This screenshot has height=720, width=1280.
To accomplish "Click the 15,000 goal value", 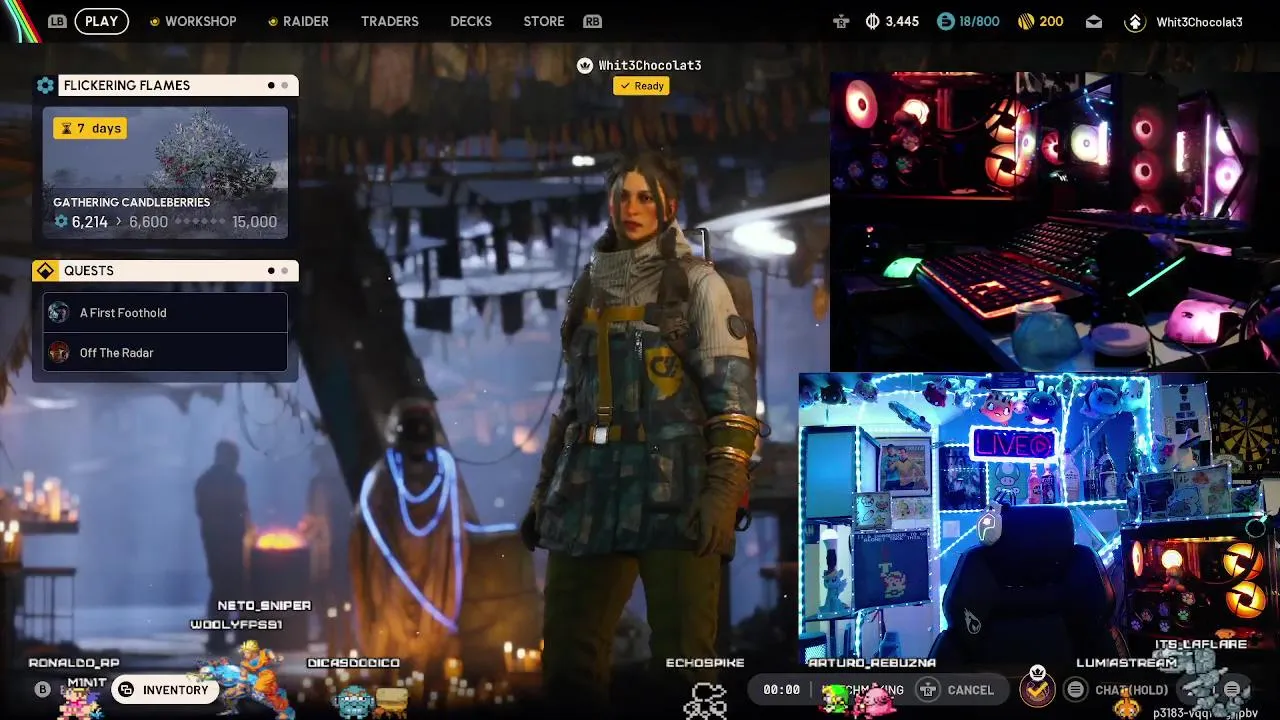I will pyautogui.click(x=254, y=222).
